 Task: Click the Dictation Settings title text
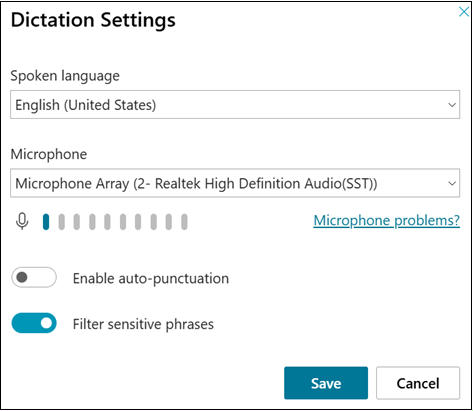[93, 20]
